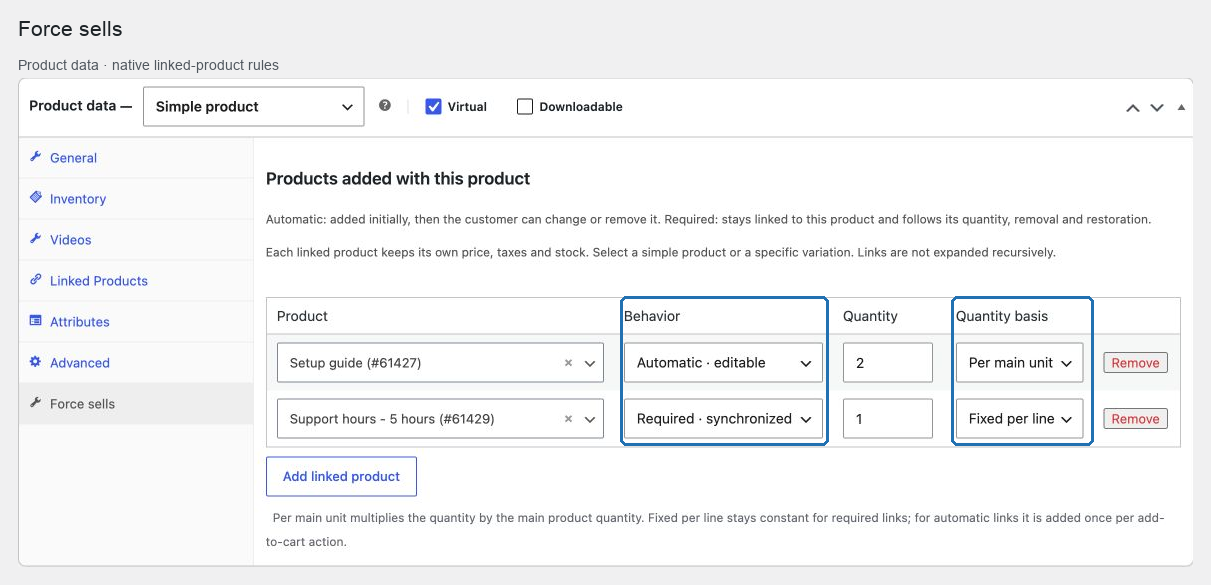1211x585 pixels.
Task: Open the Simple product type dropdown
Action: (x=254, y=106)
